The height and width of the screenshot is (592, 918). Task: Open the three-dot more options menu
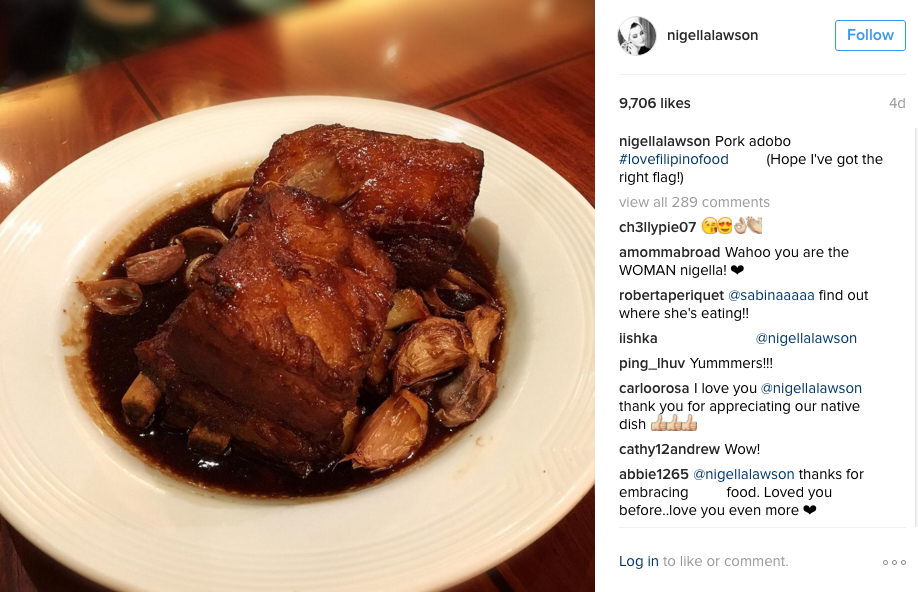point(894,562)
